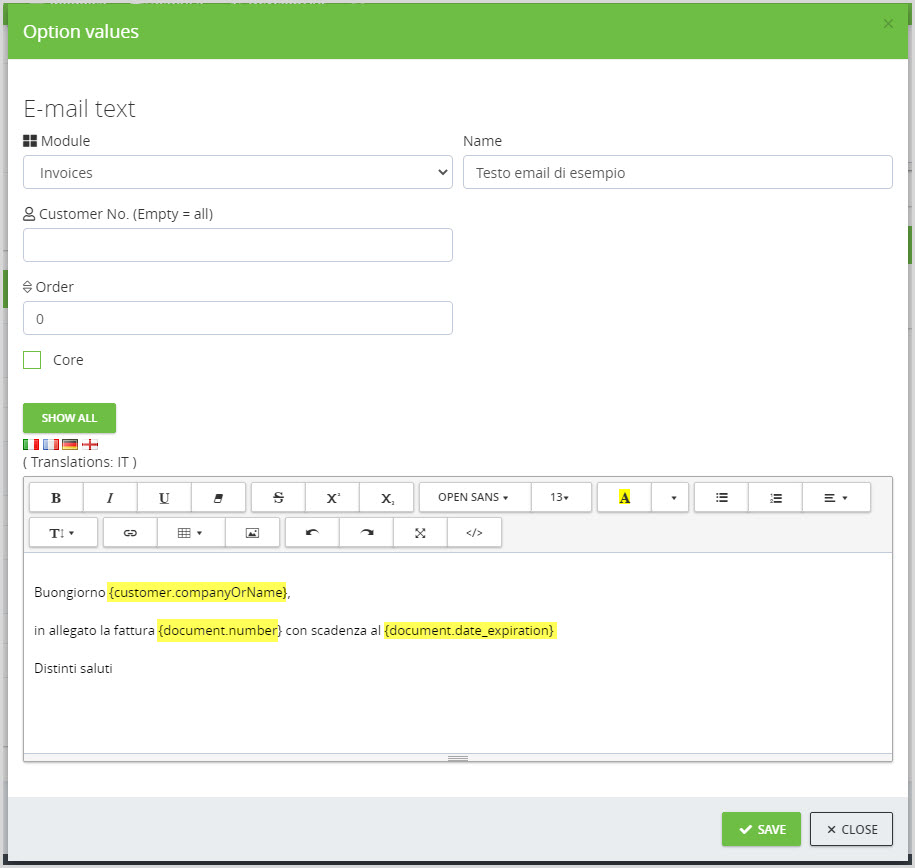Toggle full screen editor mode
The image size is (915, 868).
tap(420, 533)
